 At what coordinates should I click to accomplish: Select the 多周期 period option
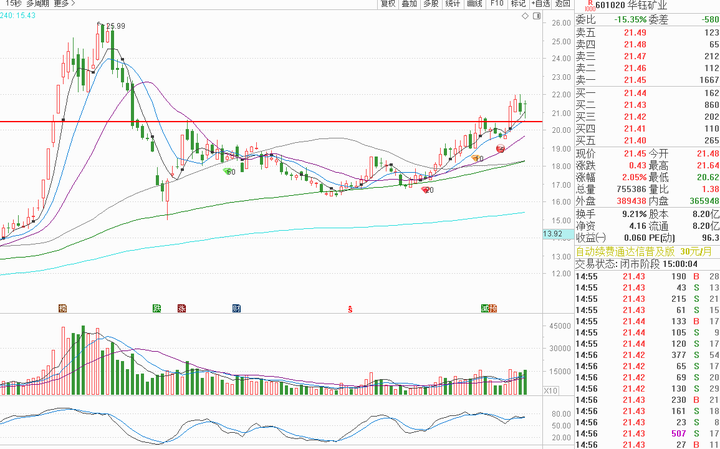pyautogui.click(x=38, y=4)
